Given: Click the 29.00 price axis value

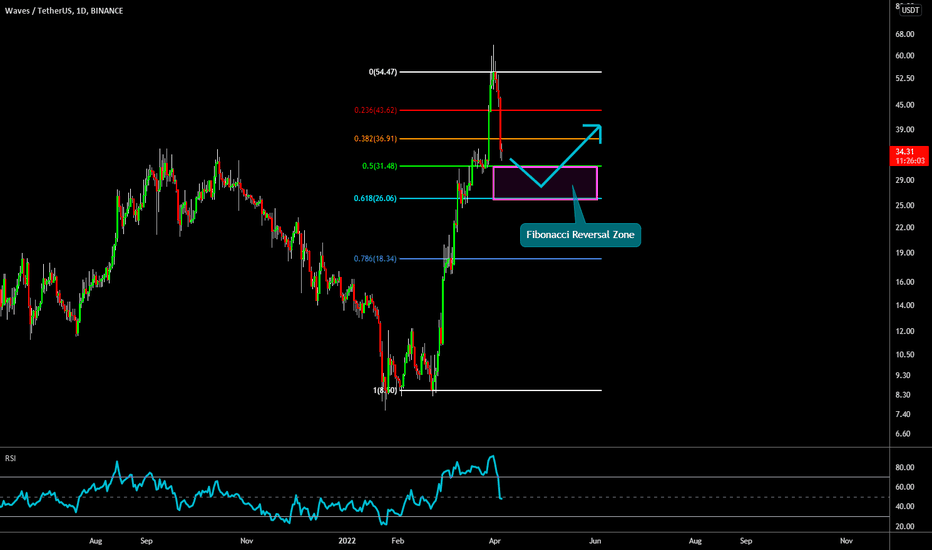Looking at the screenshot, I should pos(905,180).
